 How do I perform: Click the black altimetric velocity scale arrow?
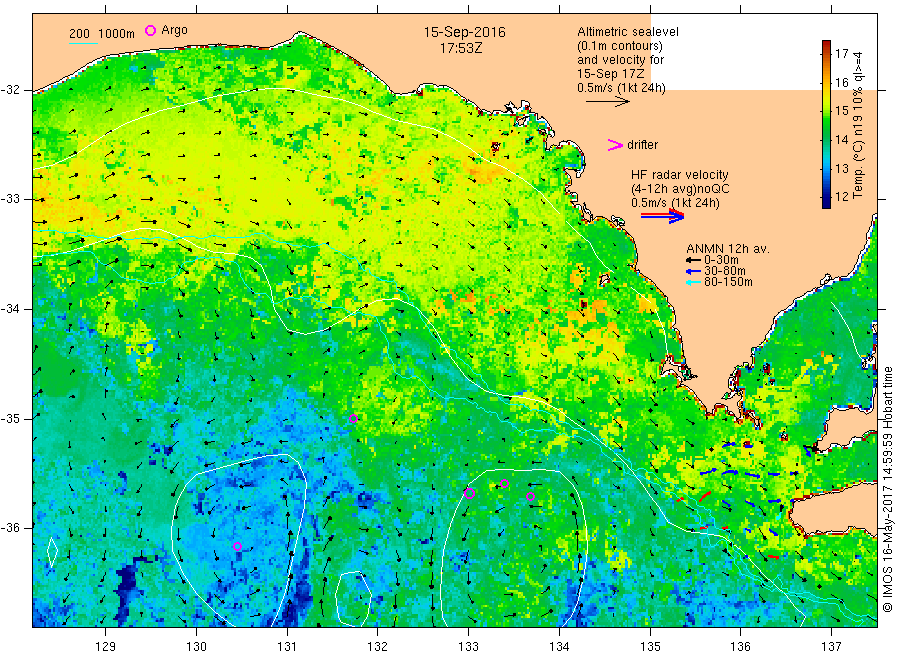[x=608, y=102]
